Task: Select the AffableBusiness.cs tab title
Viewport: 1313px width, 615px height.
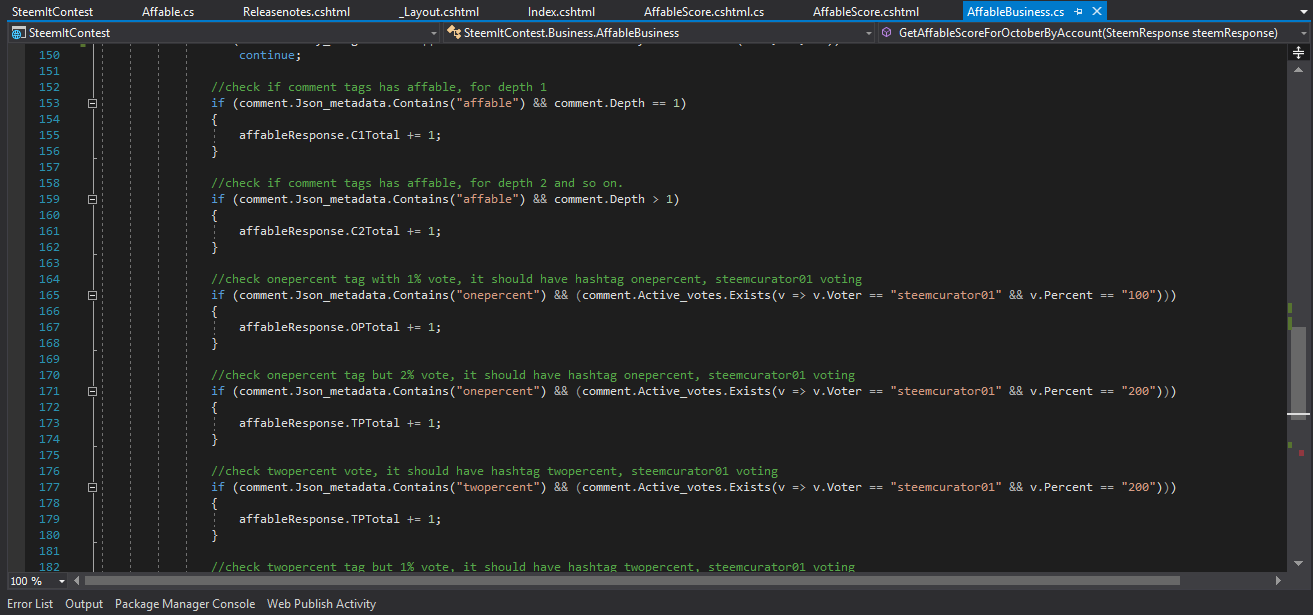Action: point(1015,12)
